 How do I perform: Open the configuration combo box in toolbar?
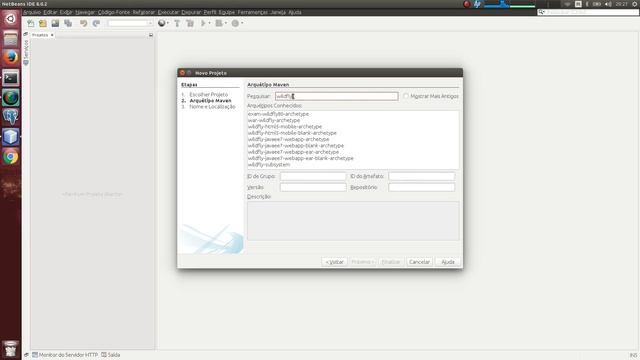[130, 23]
